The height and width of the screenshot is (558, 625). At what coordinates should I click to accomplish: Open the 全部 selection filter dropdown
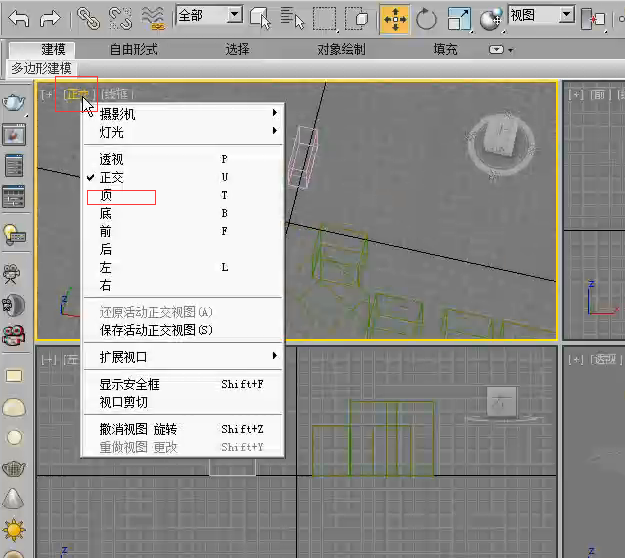point(210,16)
